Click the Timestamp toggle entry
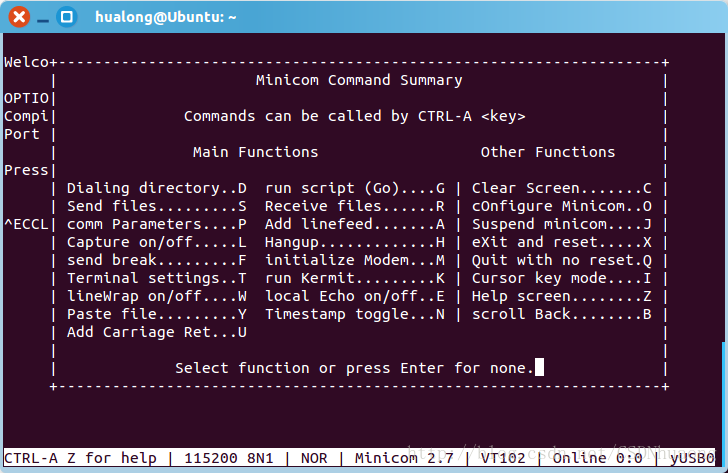 (355, 314)
